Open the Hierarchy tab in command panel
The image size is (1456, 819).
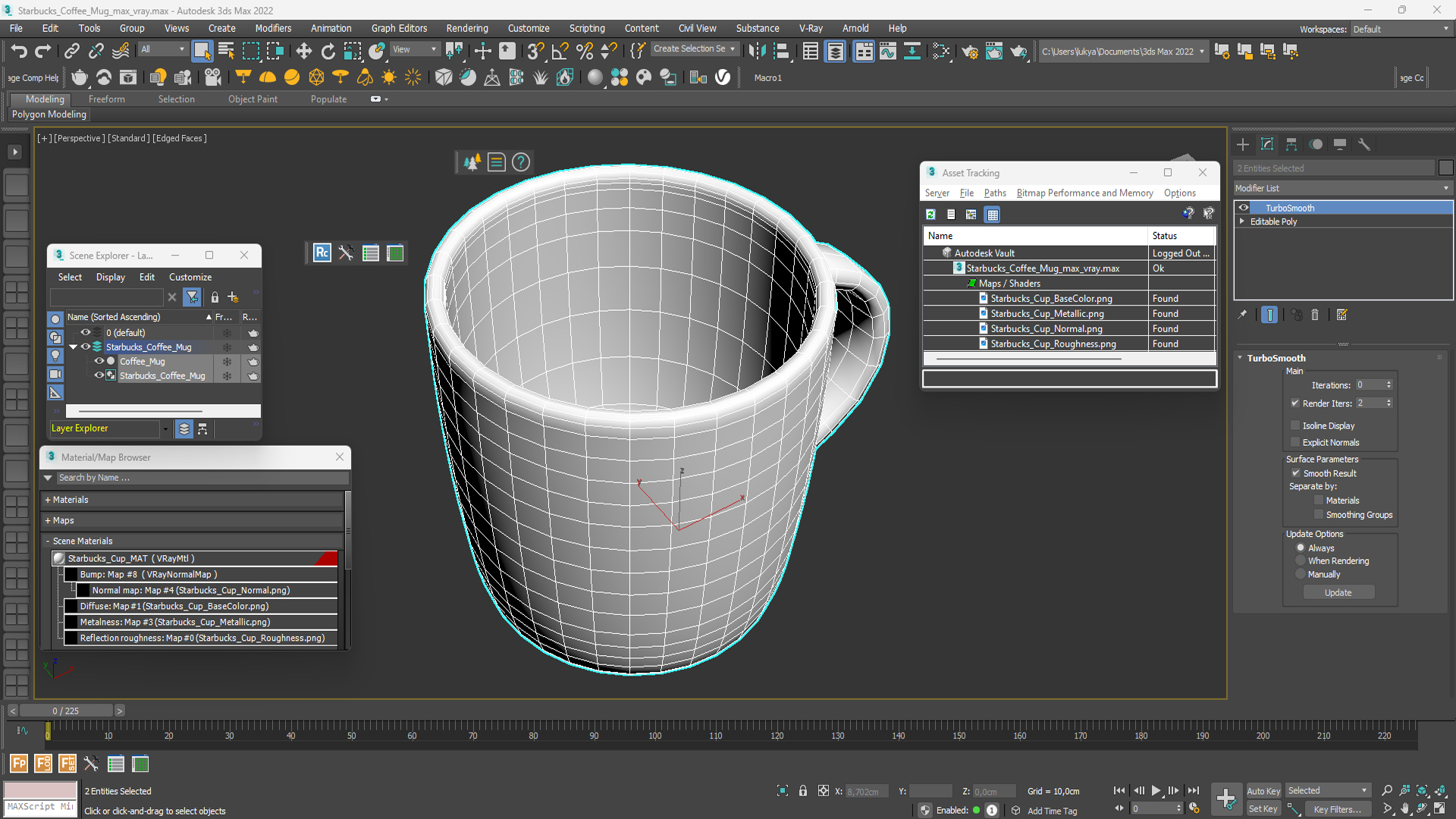point(1291,144)
